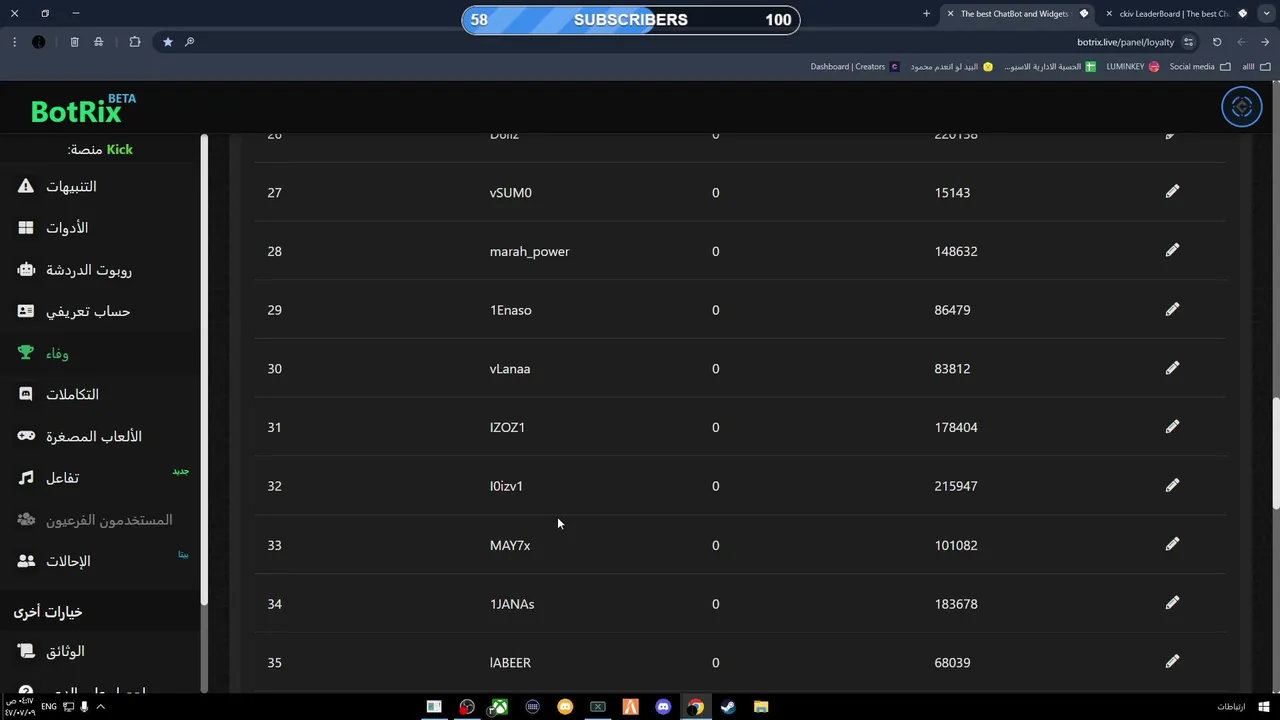Select the username text marah_power
Image resolution: width=1280 pixels, height=720 pixels.
529,251
